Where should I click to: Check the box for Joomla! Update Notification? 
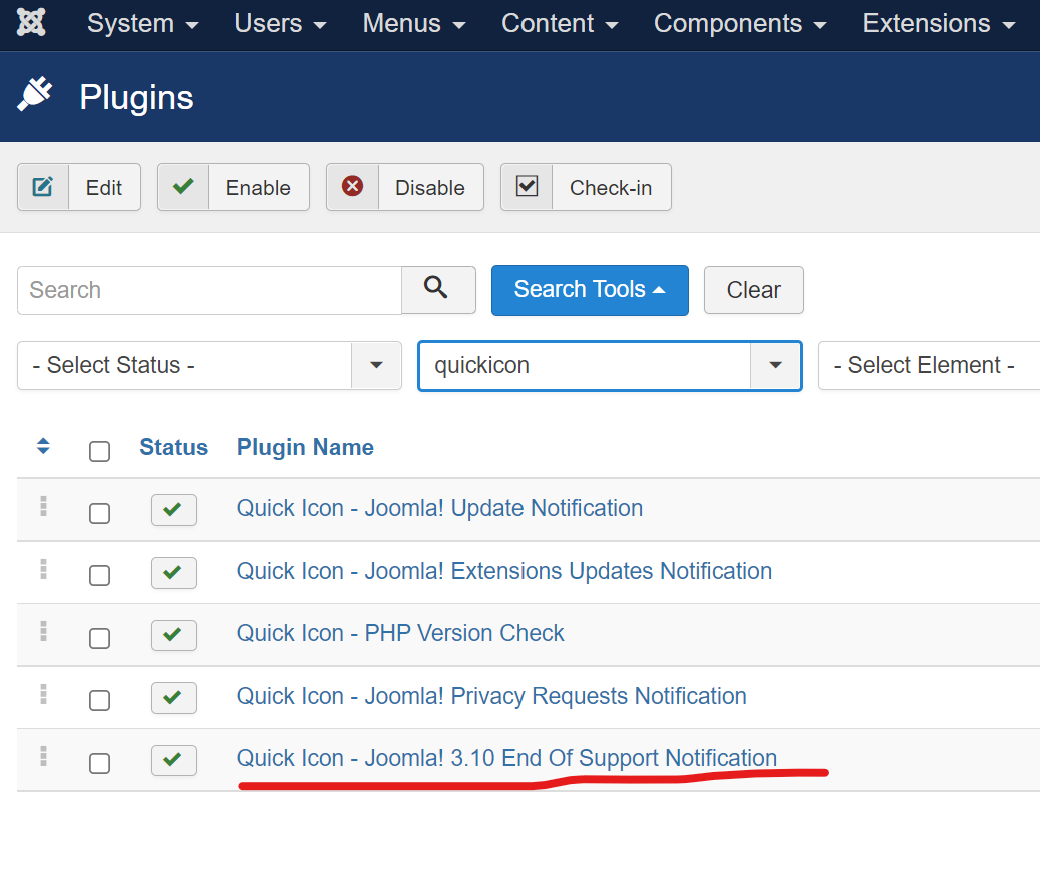[x=99, y=513]
